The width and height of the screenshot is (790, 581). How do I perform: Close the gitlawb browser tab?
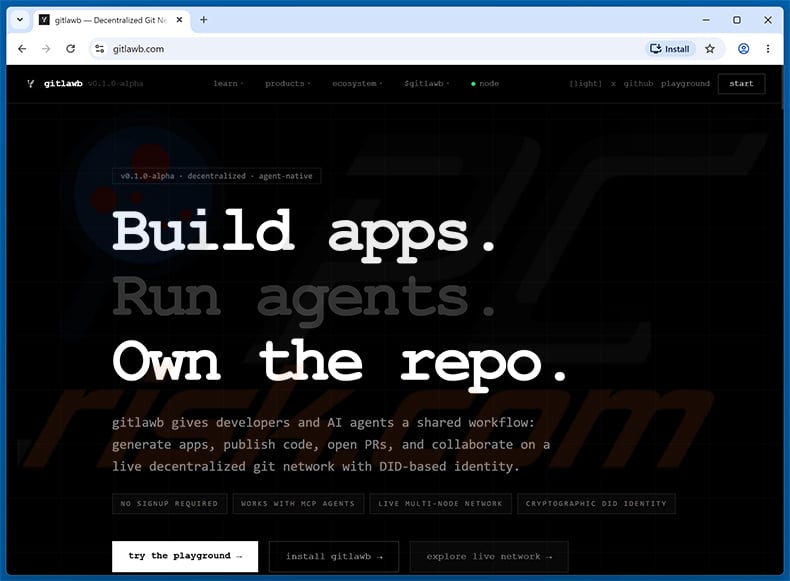coord(179,20)
